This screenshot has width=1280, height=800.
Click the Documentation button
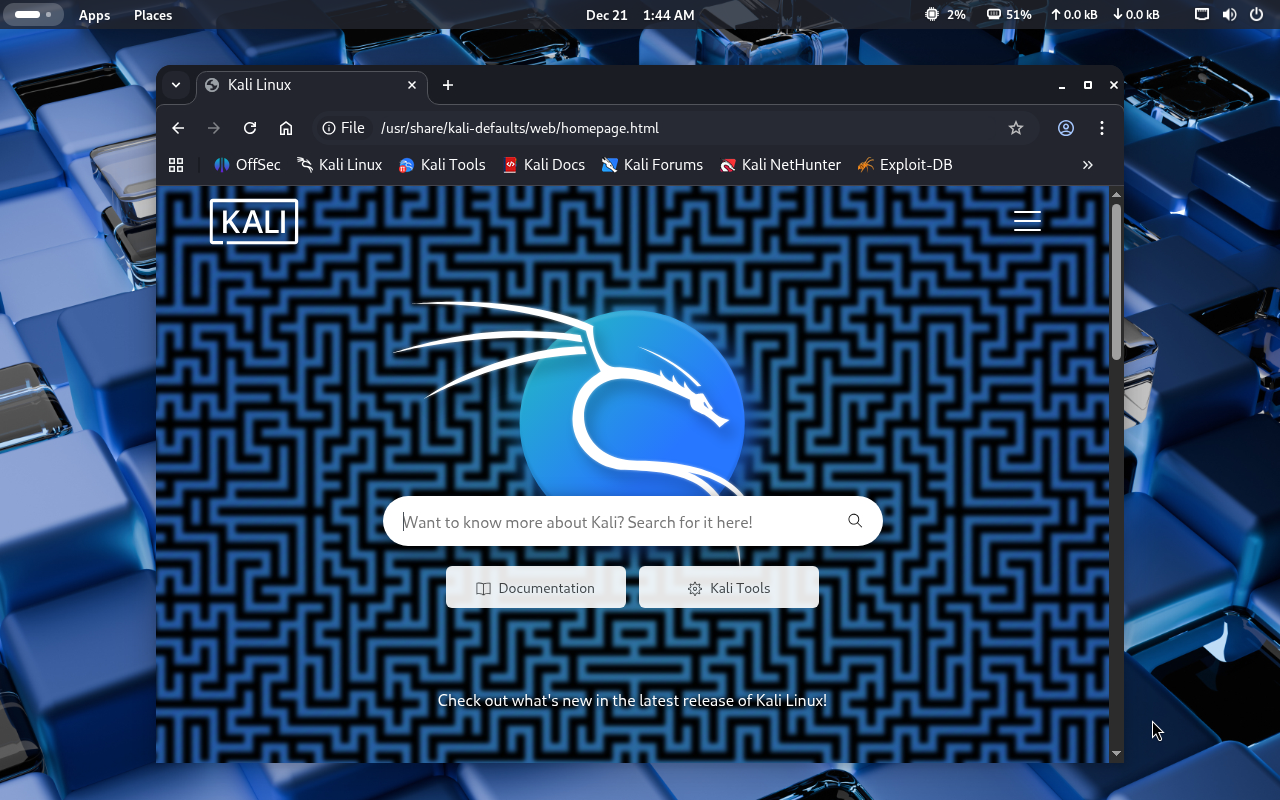point(536,588)
